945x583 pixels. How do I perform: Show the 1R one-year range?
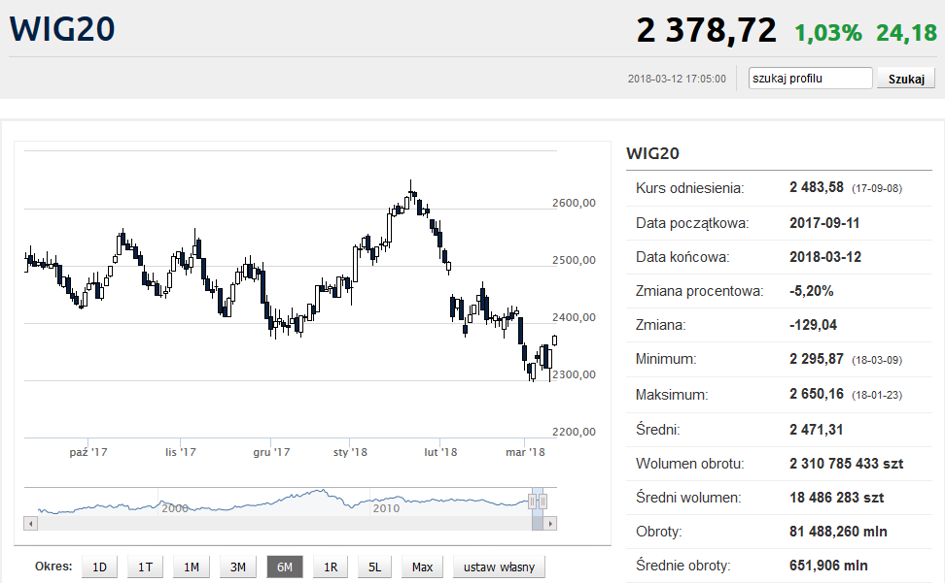pos(330,567)
